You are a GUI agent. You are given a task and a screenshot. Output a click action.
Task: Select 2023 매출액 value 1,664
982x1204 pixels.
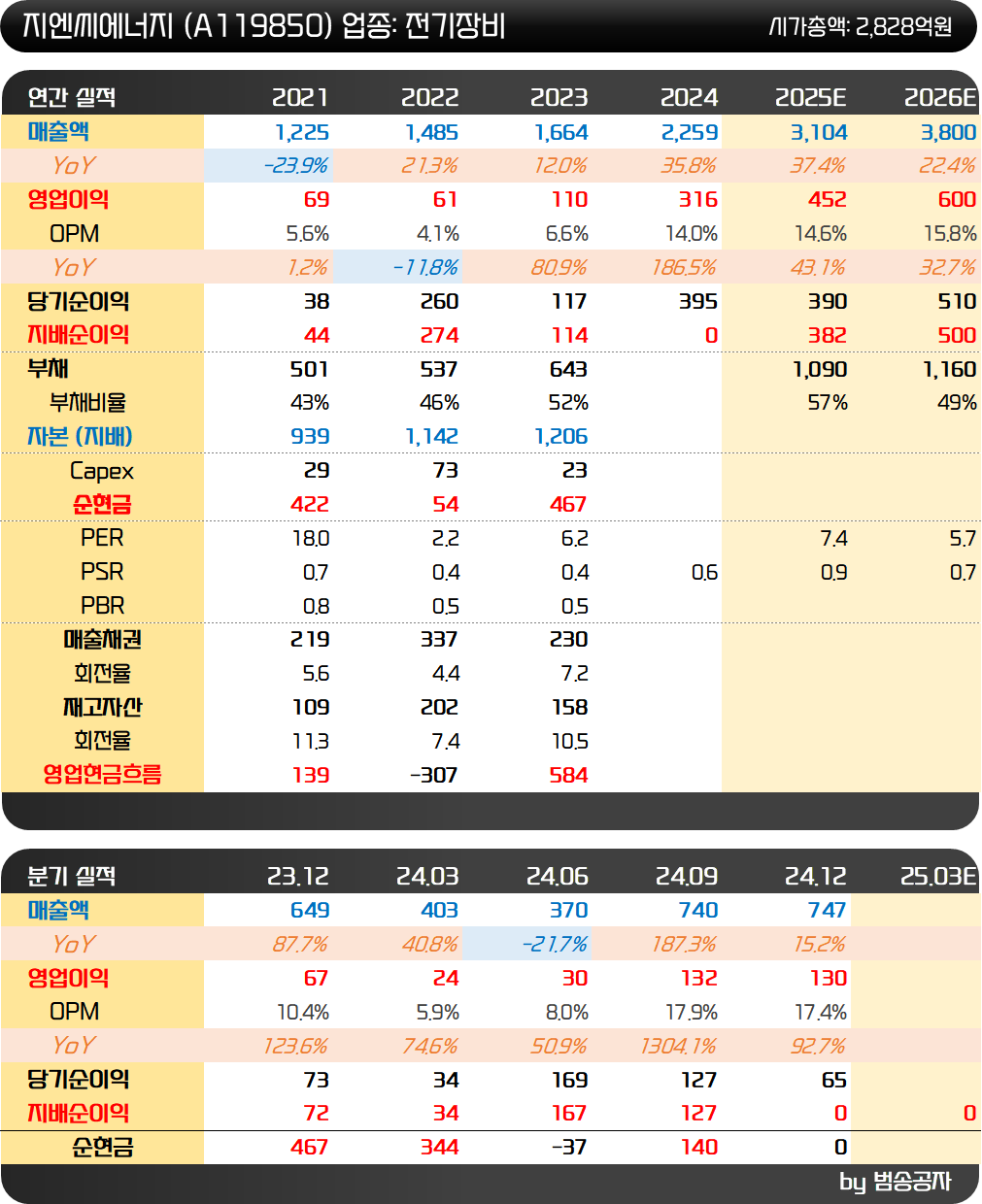[x=561, y=132]
